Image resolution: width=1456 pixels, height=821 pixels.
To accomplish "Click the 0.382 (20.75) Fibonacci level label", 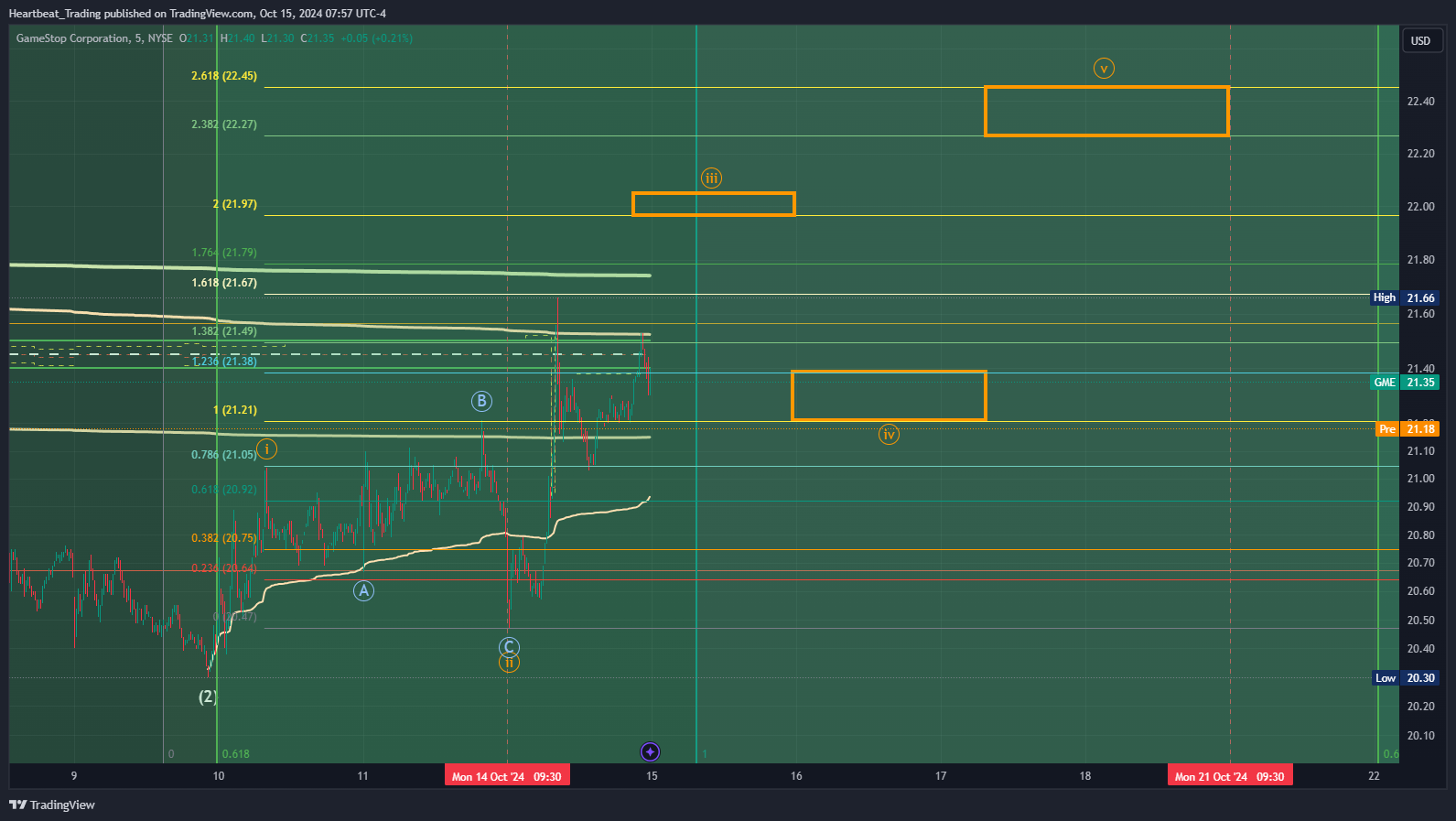I will pyautogui.click(x=224, y=538).
